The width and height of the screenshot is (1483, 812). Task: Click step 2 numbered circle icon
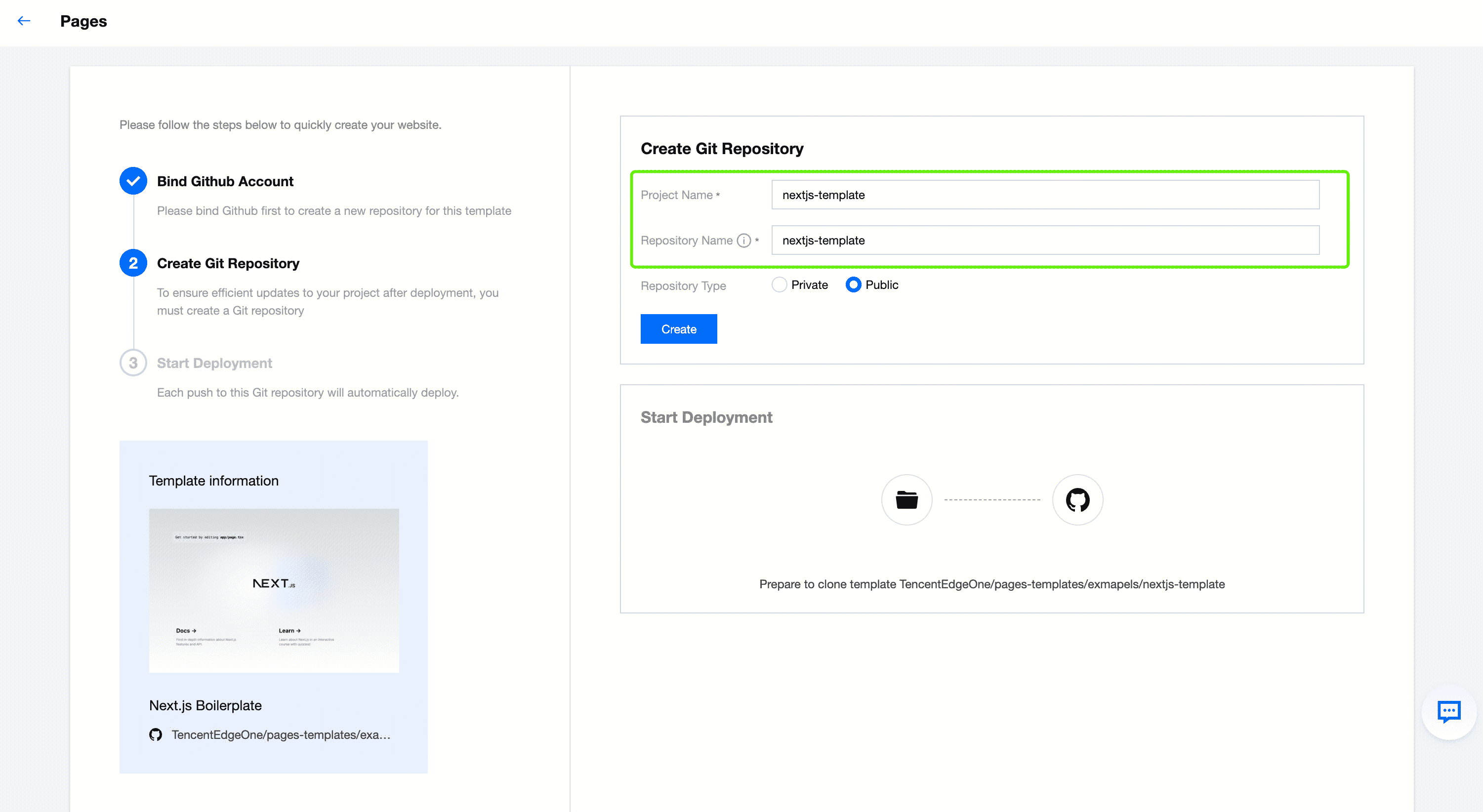pos(133,262)
